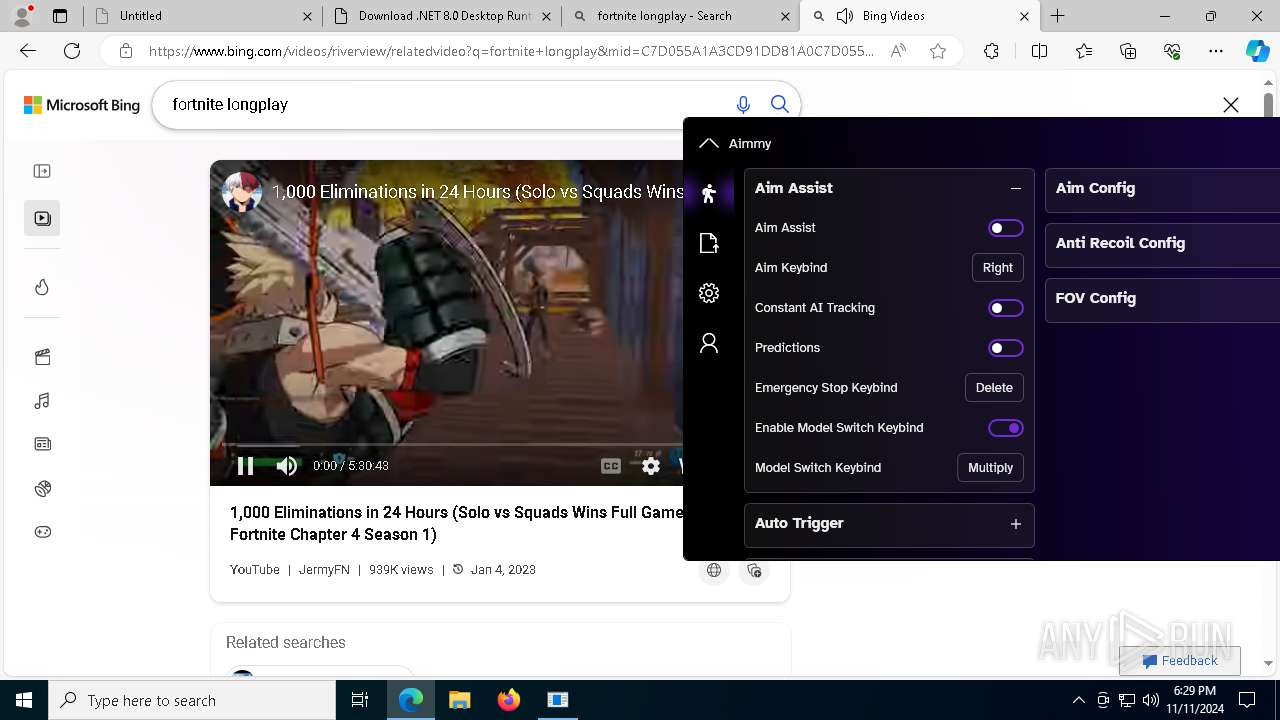
Task: Open the JermyFN channel link
Action: coord(324,569)
